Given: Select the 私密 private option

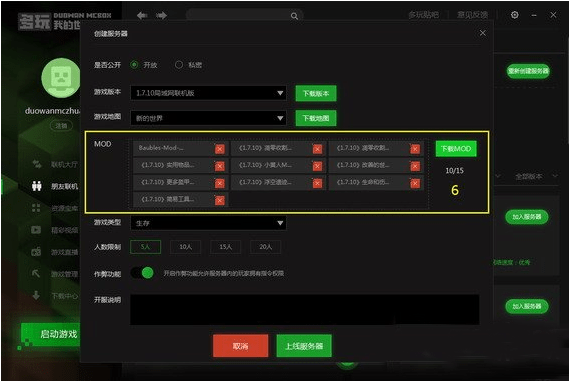Looking at the screenshot, I should (x=179, y=65).
